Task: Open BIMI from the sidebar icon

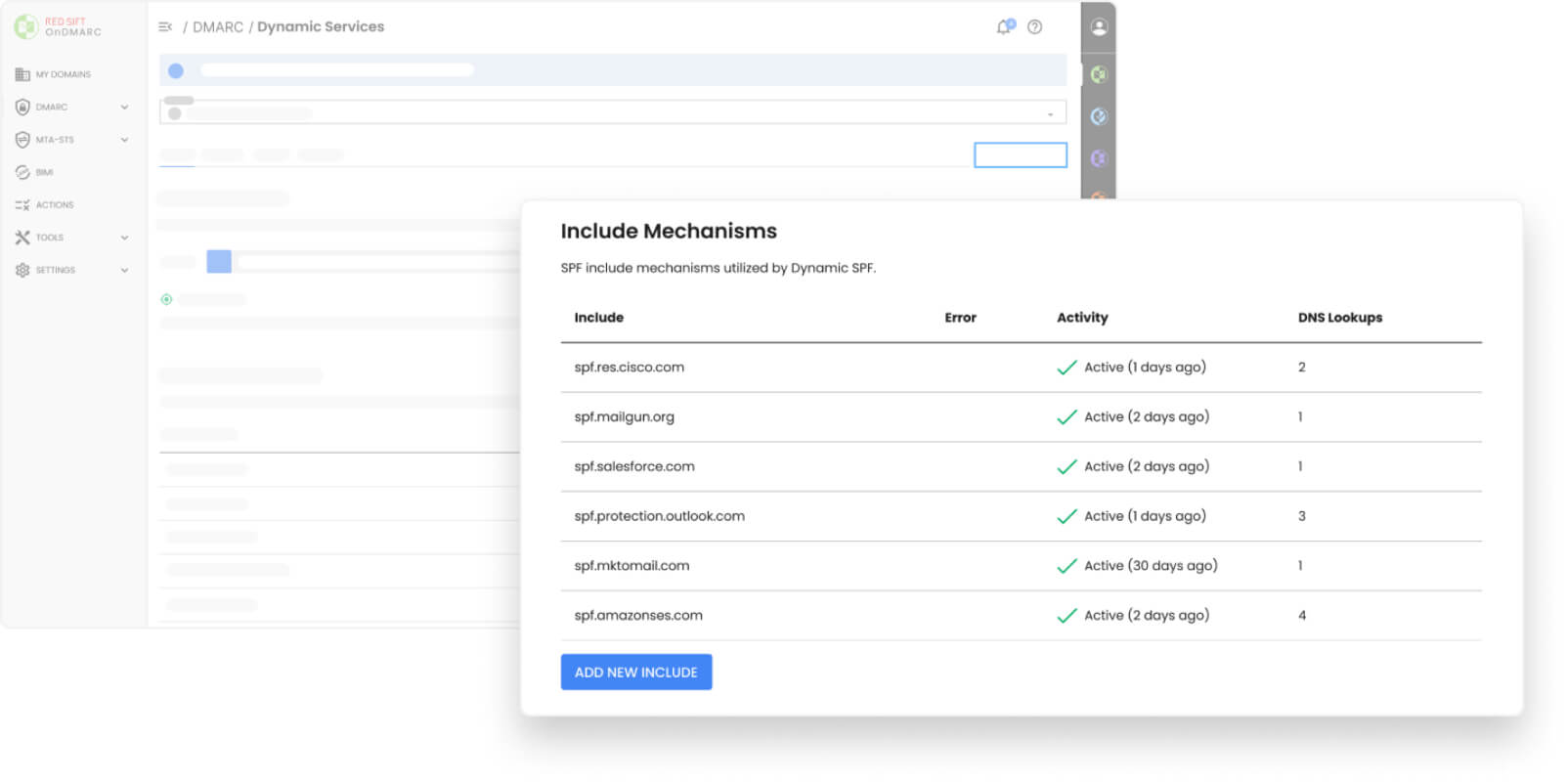Action: [x=22, y=172]
